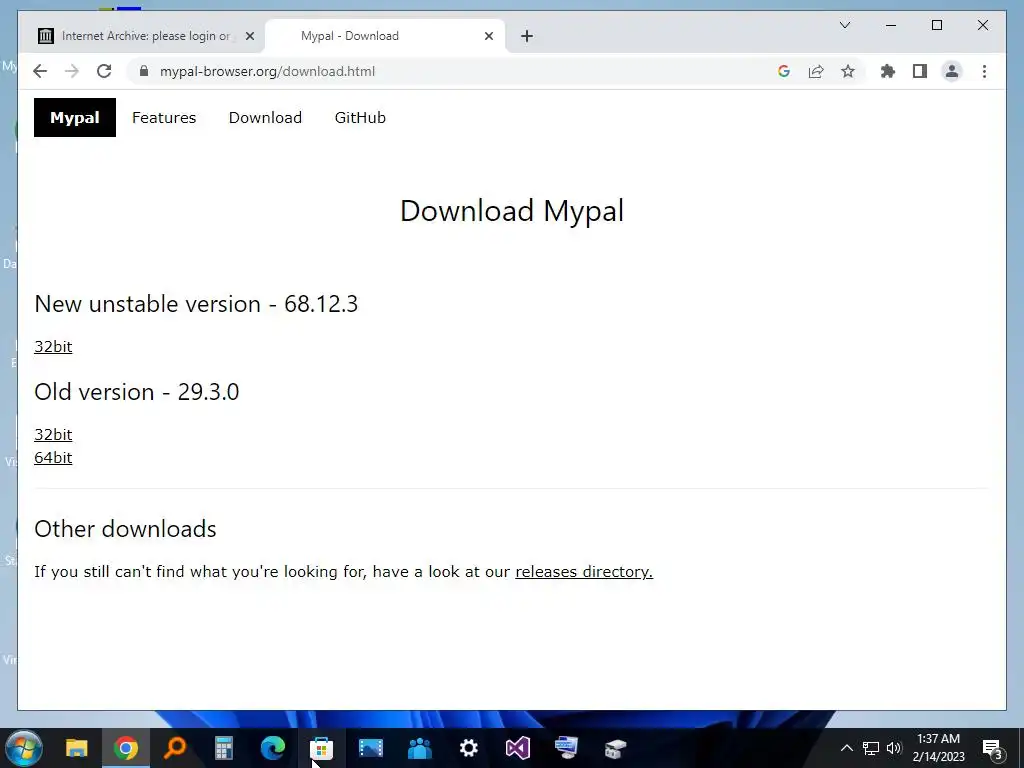Maximize the Chrome window

tap(936, 25)
